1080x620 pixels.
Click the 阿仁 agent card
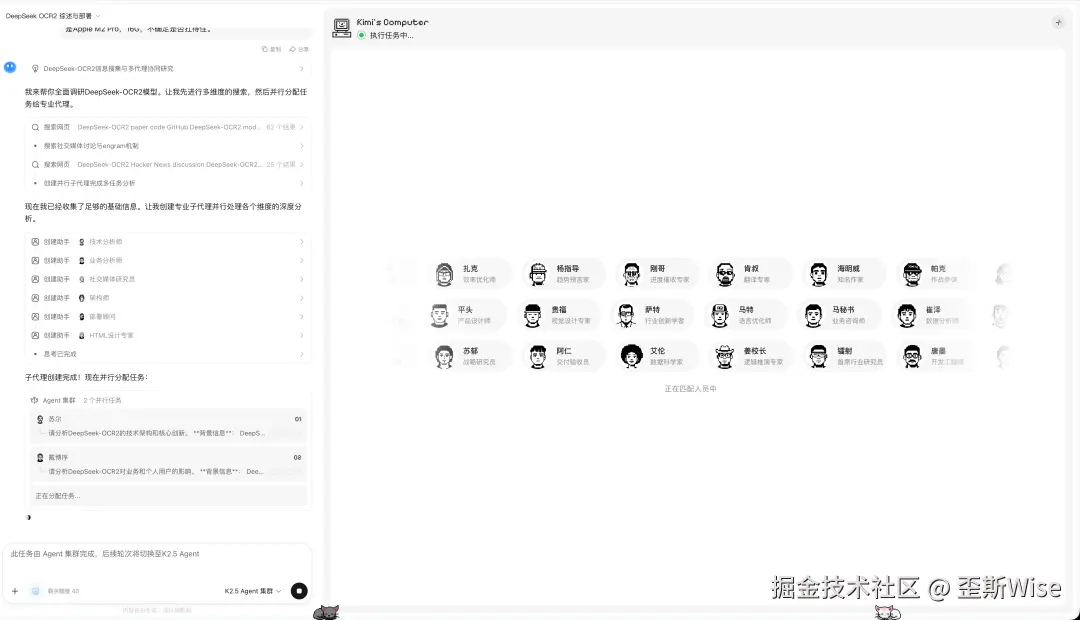tap(564, 356)
